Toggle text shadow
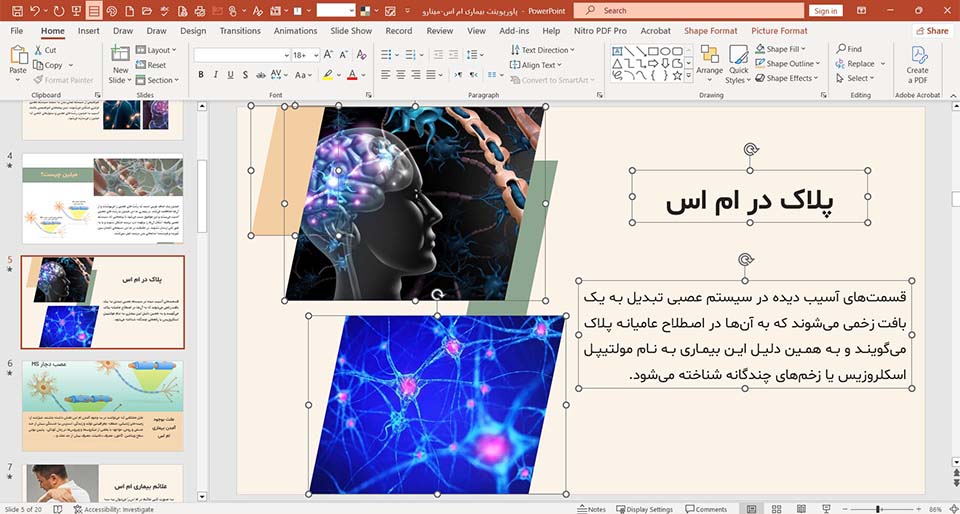960x514 pixels. (x=246, y=75)
